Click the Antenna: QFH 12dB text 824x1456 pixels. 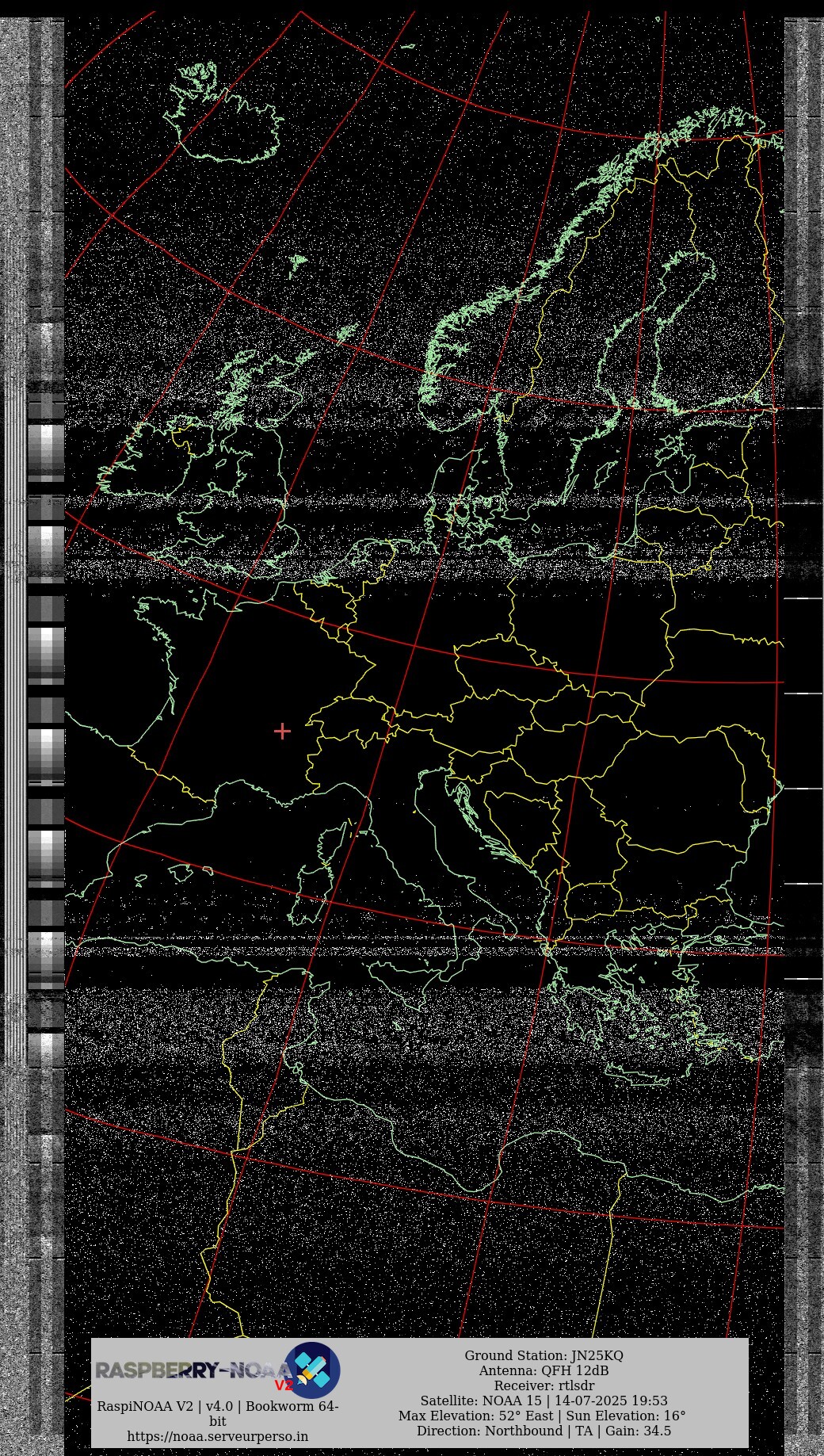pos(544,1370)
